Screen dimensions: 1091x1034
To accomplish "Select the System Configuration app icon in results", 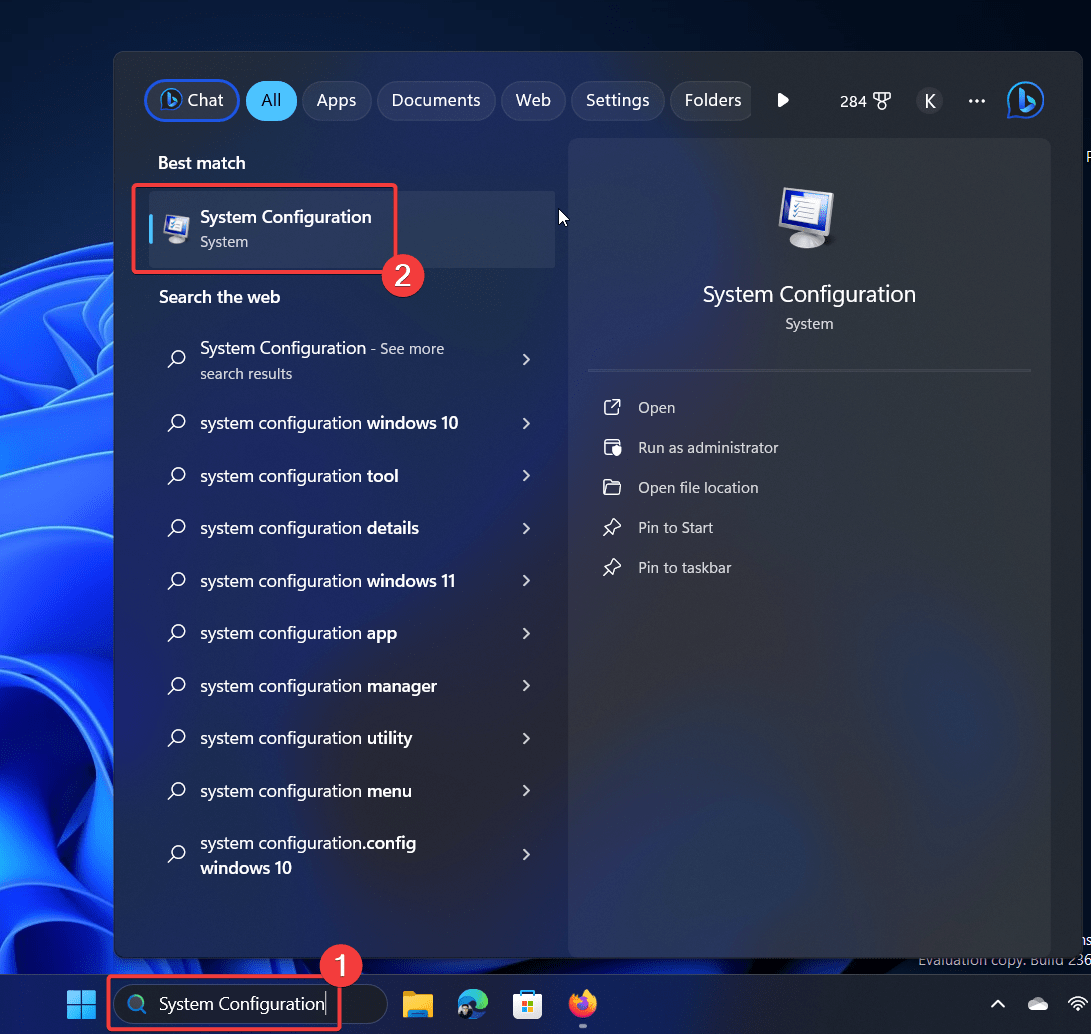I will click(177, 227).
